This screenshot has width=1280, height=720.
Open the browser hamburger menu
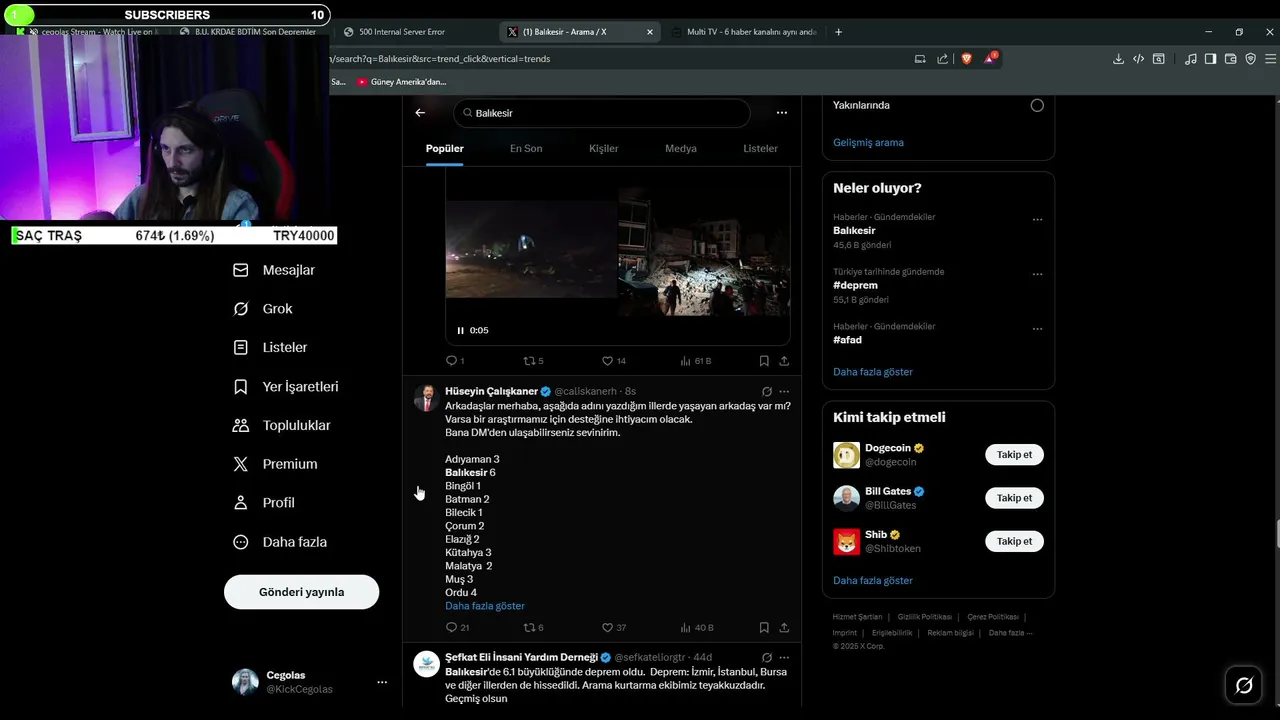click(x=1271, y=59)
